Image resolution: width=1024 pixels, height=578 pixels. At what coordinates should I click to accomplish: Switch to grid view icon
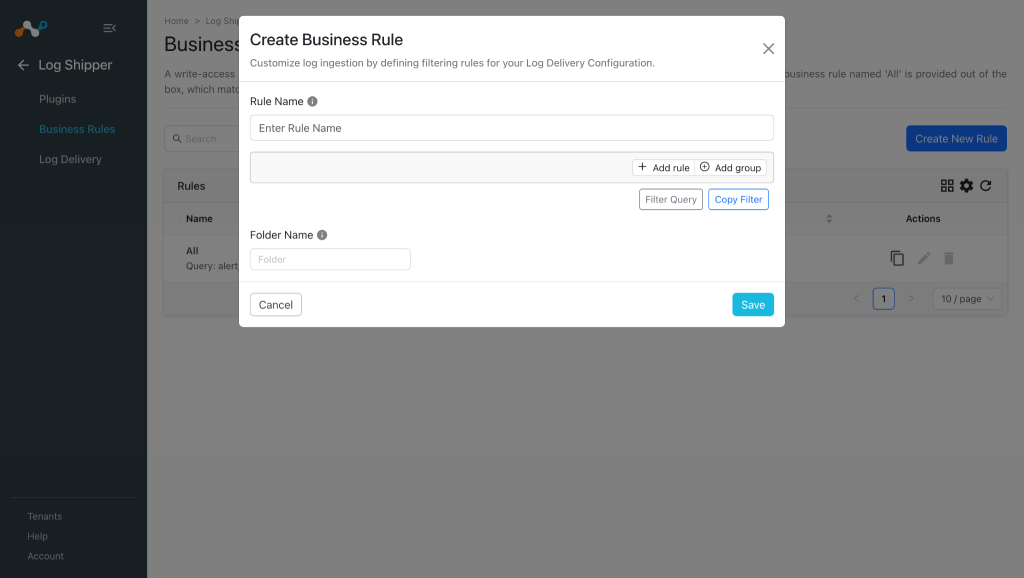click(947, 186)
